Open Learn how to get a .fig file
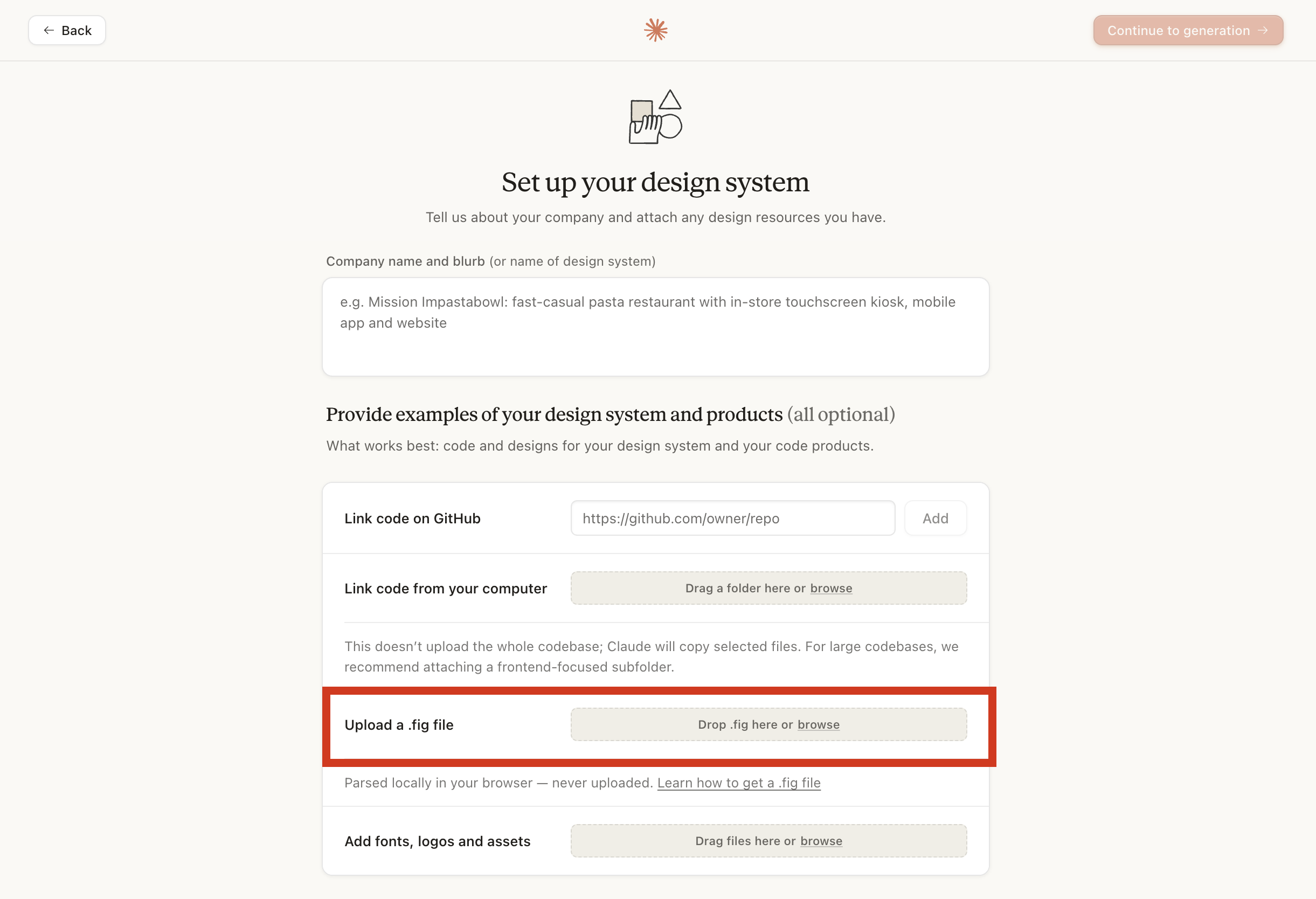1316x899 pixels. (x=738, y=784)
